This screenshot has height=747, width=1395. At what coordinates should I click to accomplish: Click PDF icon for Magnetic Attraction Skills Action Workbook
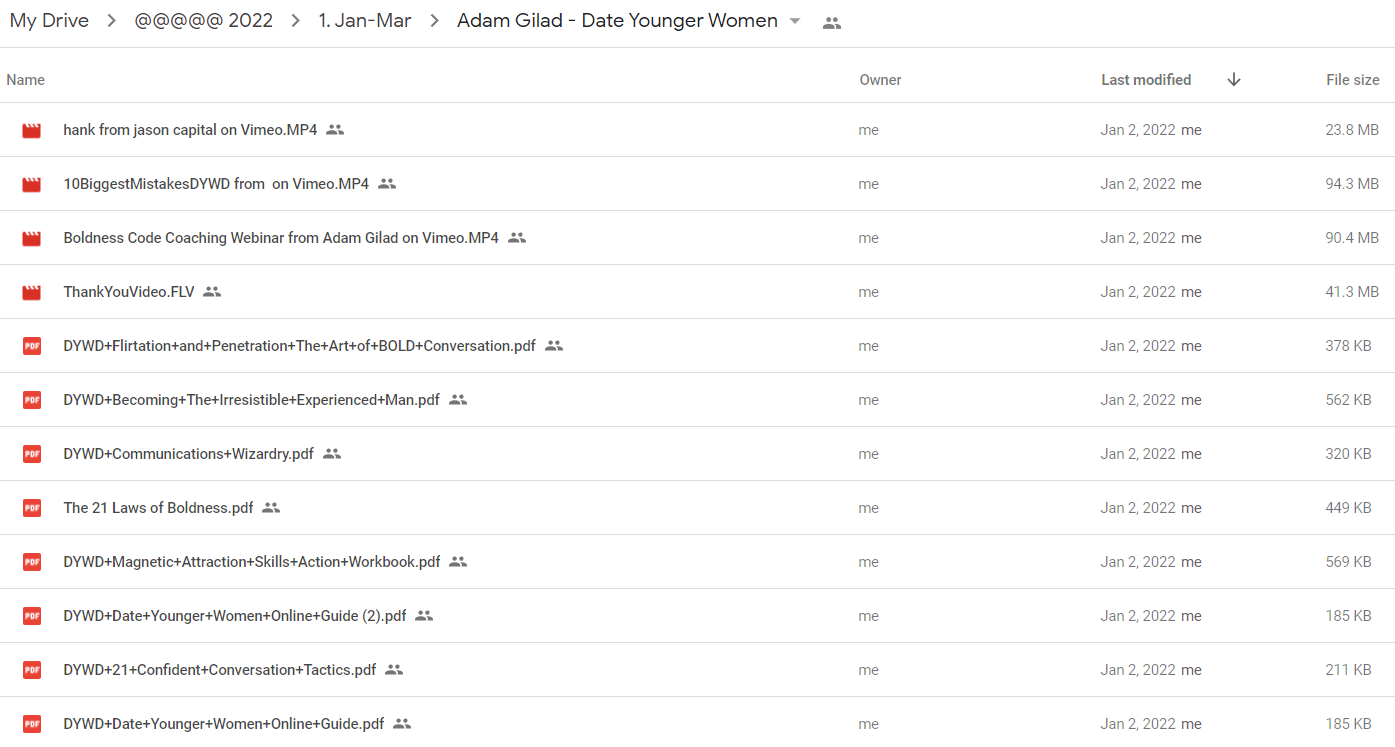pyautogui.click(x=32, y=562)
